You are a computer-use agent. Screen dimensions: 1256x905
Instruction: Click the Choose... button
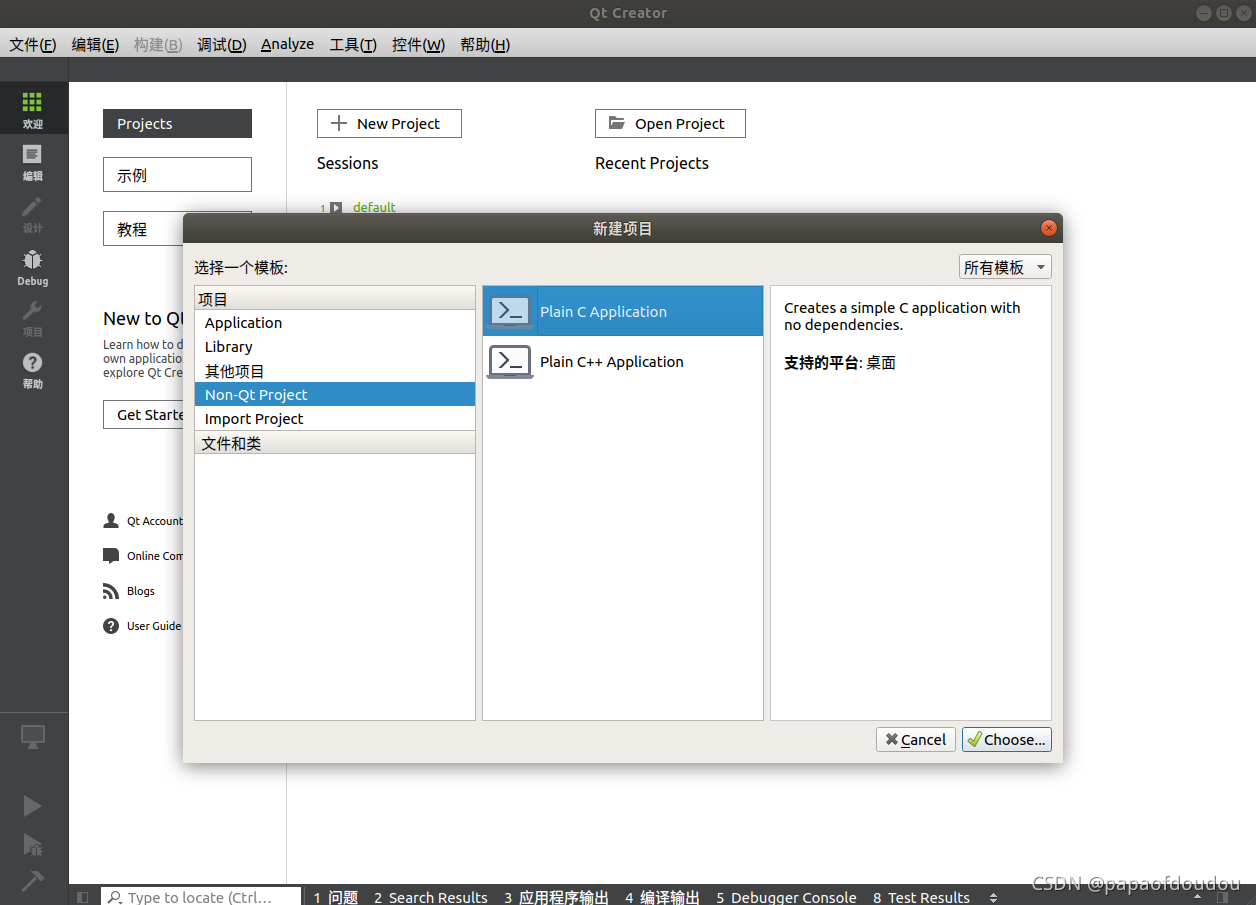pos(1006,739)
